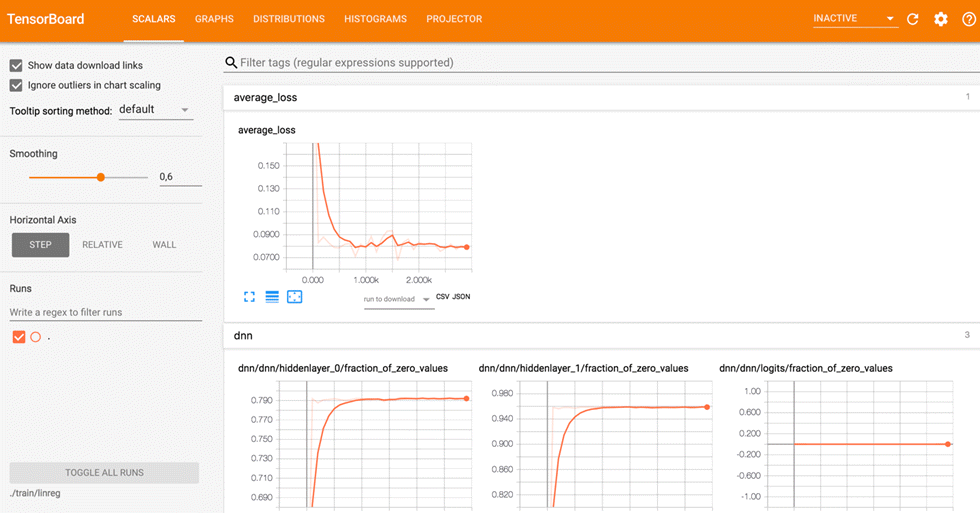Fit domain to data icon
980x513 pixels.
pyautogui.click(x=294, y=297)
